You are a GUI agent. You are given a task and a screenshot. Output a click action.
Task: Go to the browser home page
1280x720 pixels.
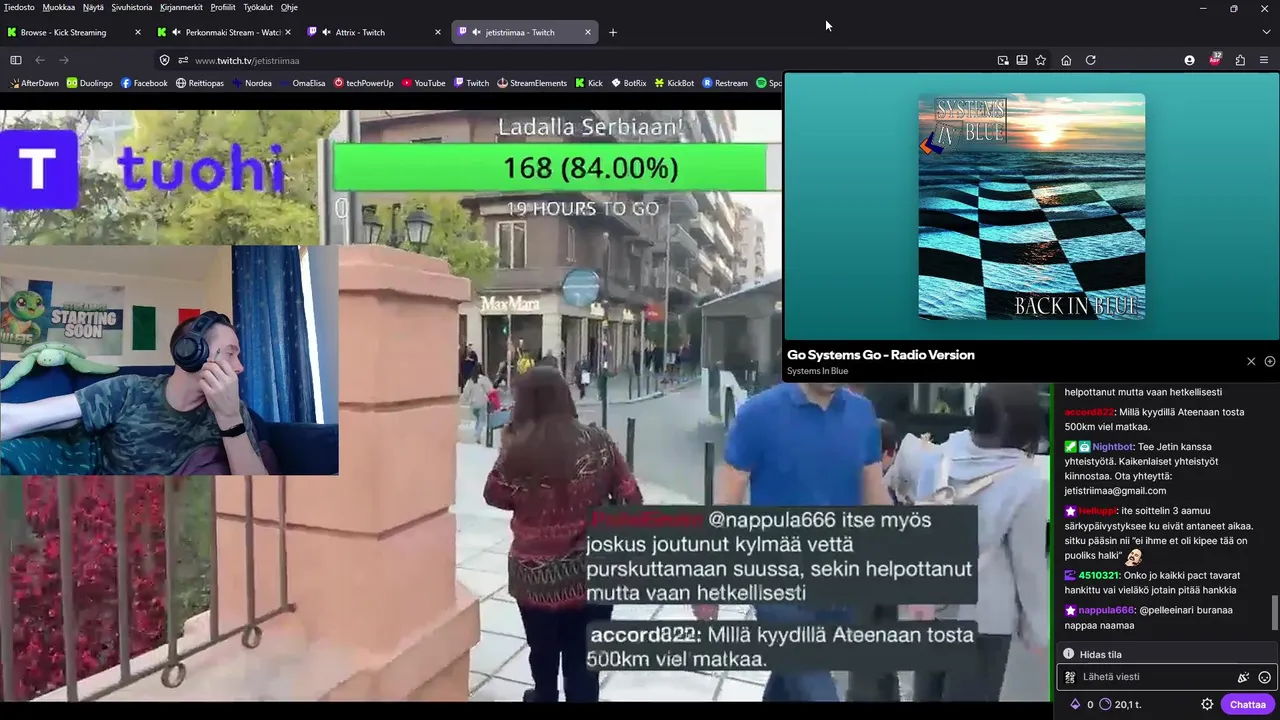pyautogui.click(x=1066, y=60)
